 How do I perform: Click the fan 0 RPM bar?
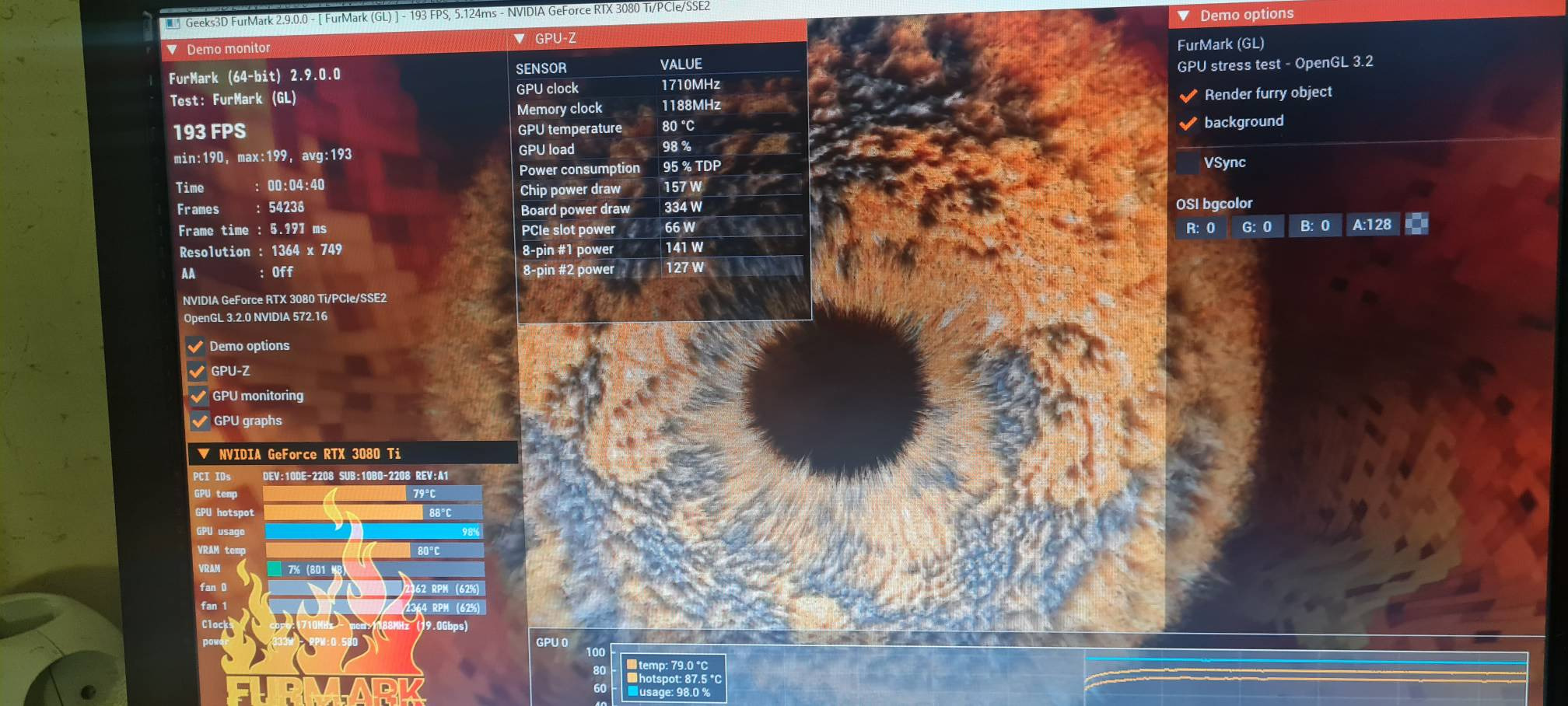coord(376,589)
